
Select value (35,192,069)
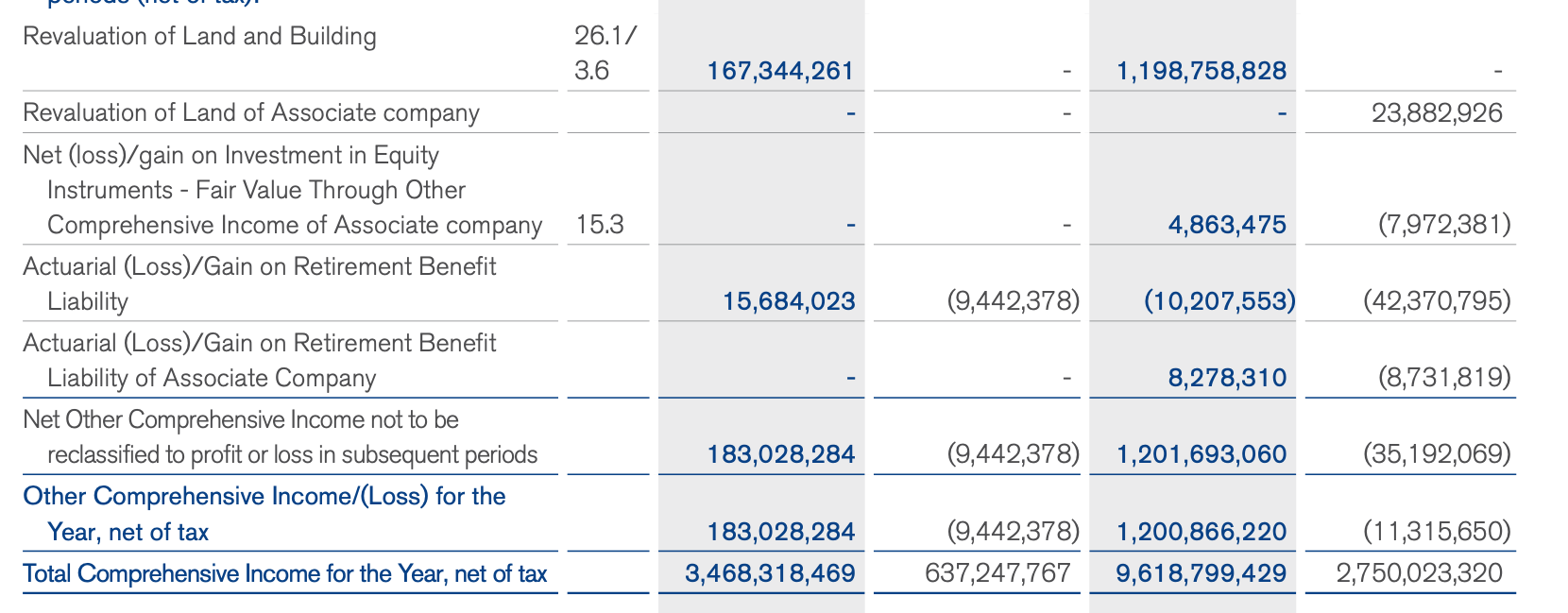[x=1437, y=454]
